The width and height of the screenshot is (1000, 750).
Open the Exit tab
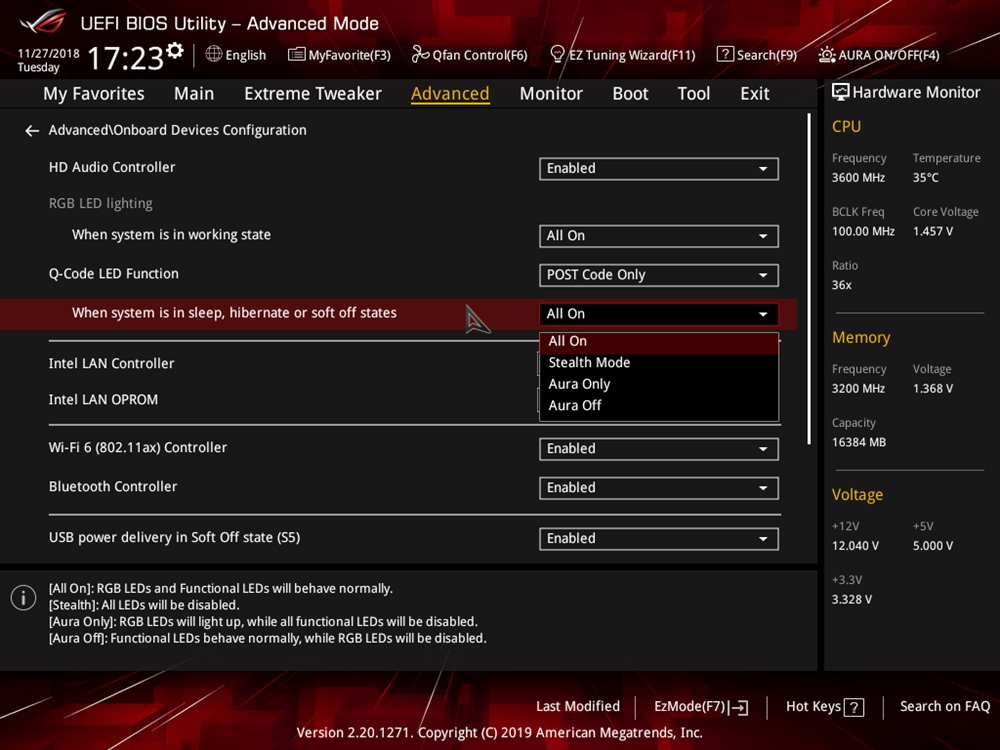(x=754, y=94)
